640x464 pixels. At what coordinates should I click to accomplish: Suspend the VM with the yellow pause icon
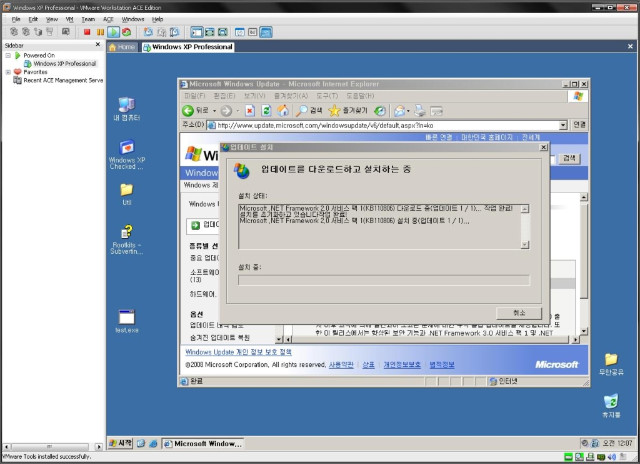tap(100, 32)
